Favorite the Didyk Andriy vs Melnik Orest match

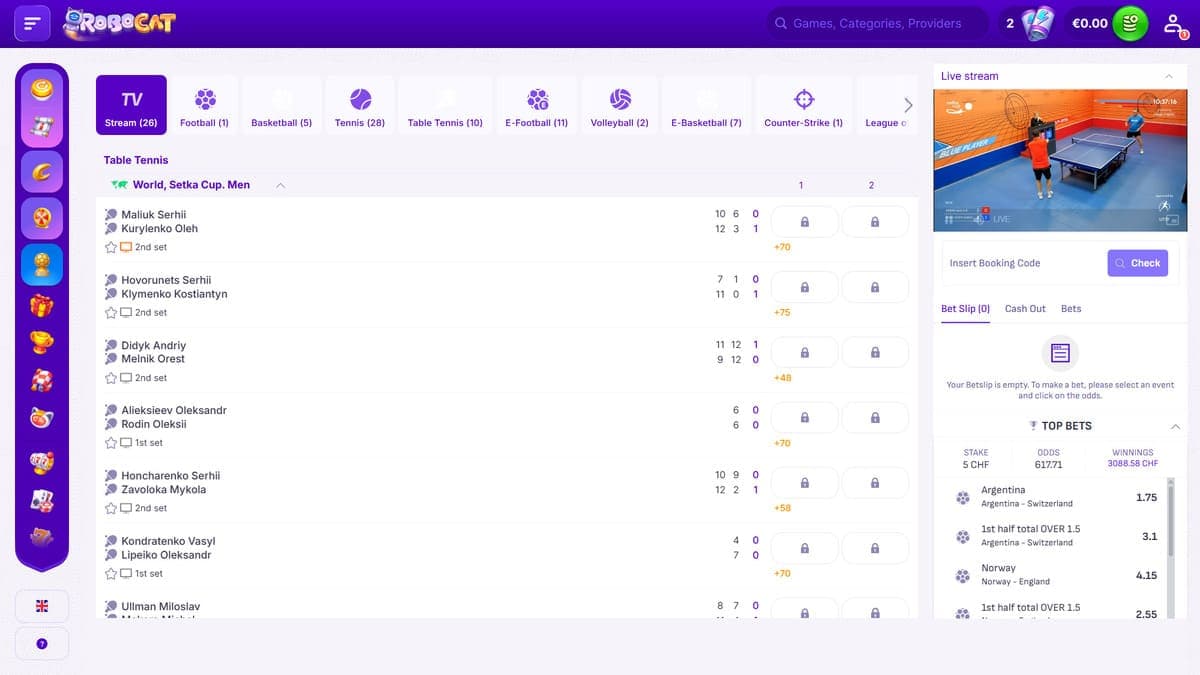point(111,378)
